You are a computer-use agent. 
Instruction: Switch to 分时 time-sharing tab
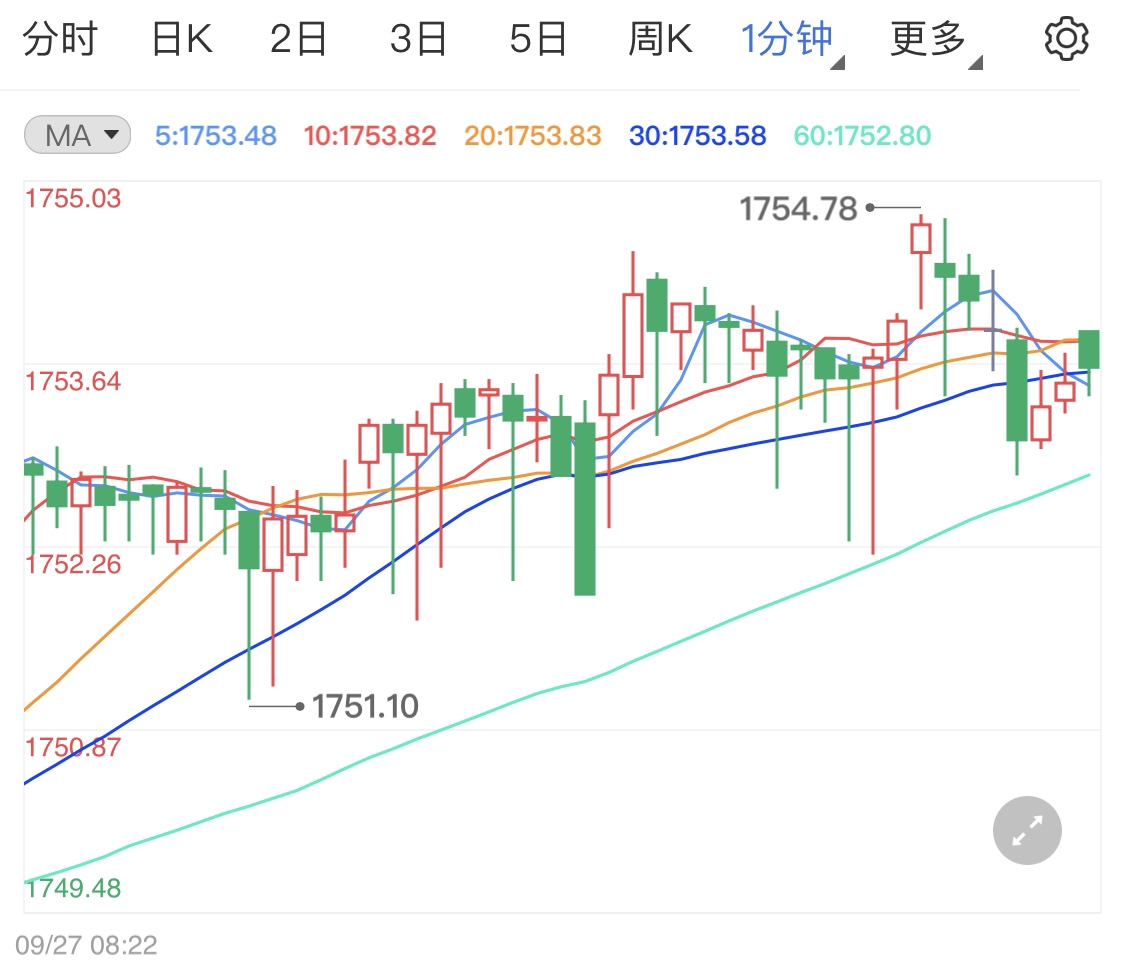tap(60, 39)
